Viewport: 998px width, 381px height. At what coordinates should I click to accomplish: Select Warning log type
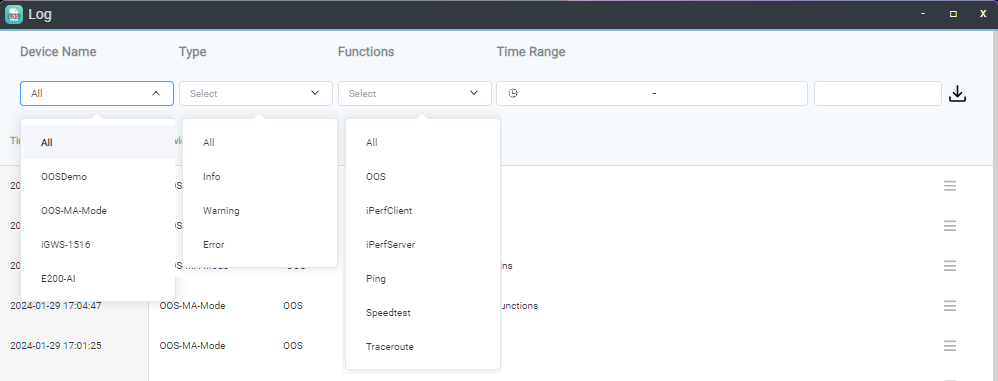click(260, 211)
